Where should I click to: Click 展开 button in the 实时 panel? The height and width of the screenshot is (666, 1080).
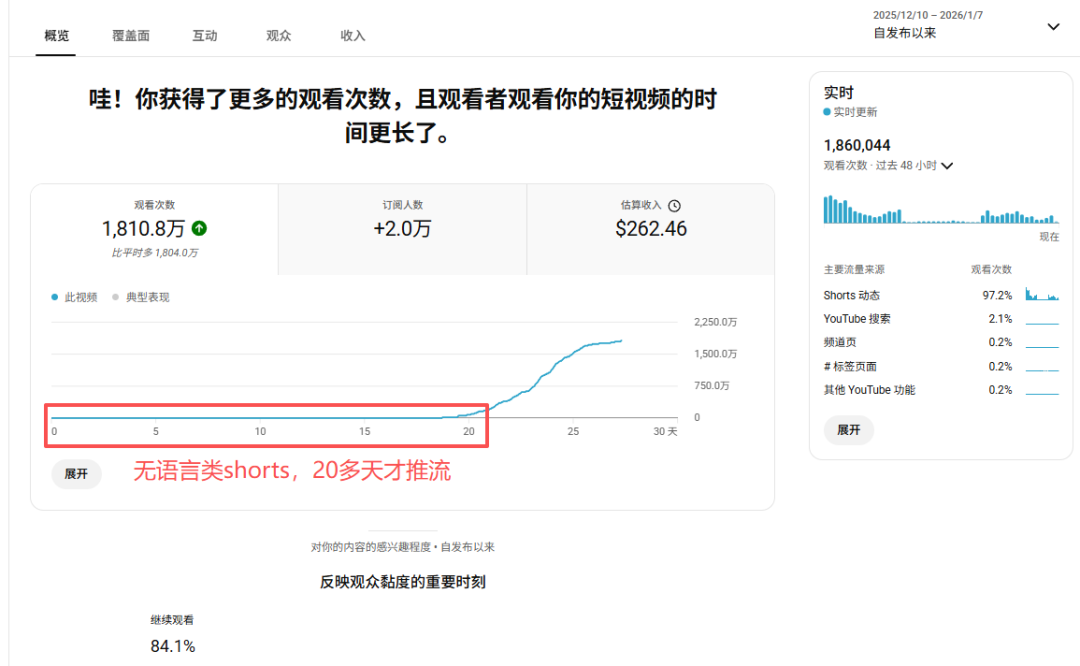coord(849,430)
